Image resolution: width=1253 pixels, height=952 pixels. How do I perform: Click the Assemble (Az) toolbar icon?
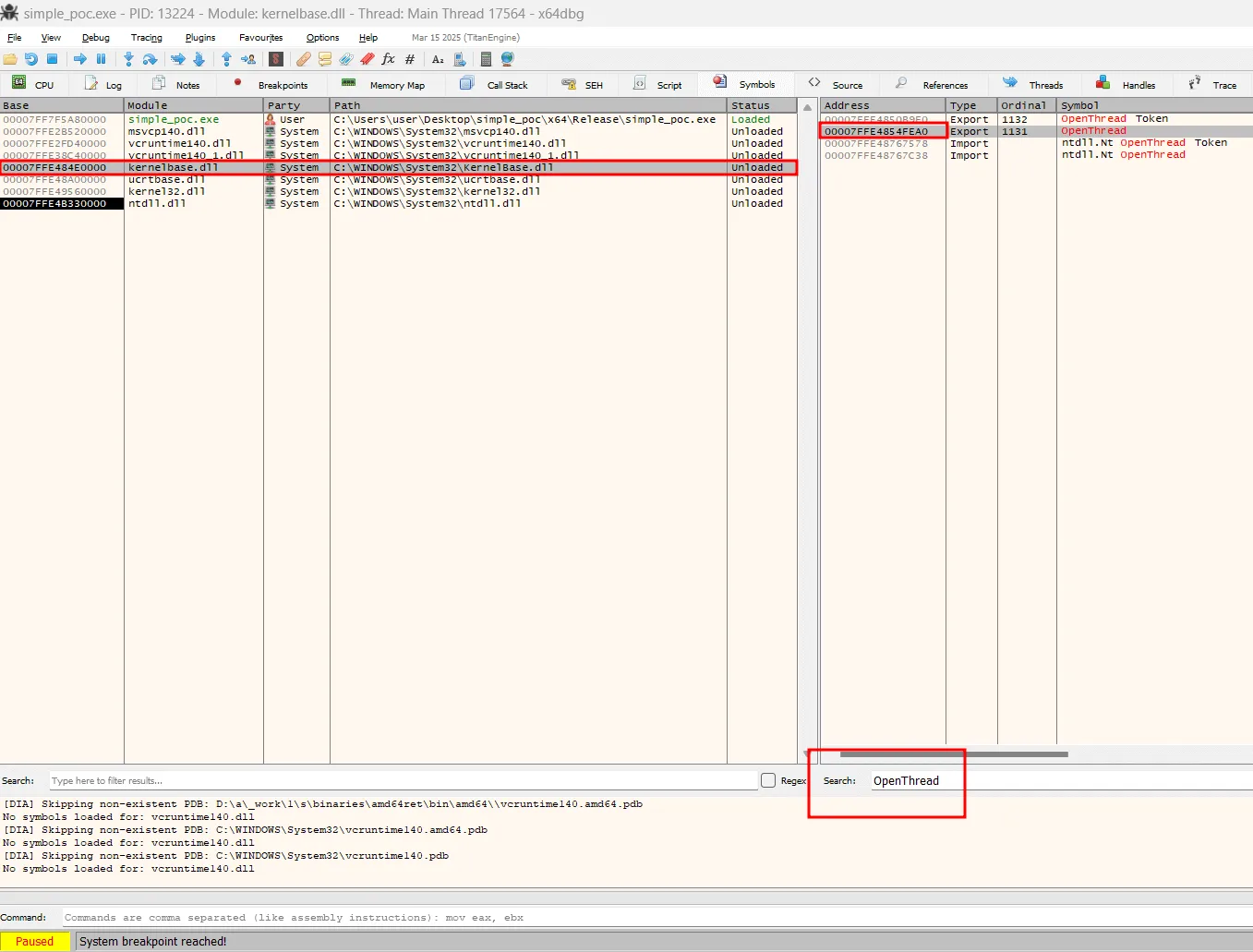[437, 59]
